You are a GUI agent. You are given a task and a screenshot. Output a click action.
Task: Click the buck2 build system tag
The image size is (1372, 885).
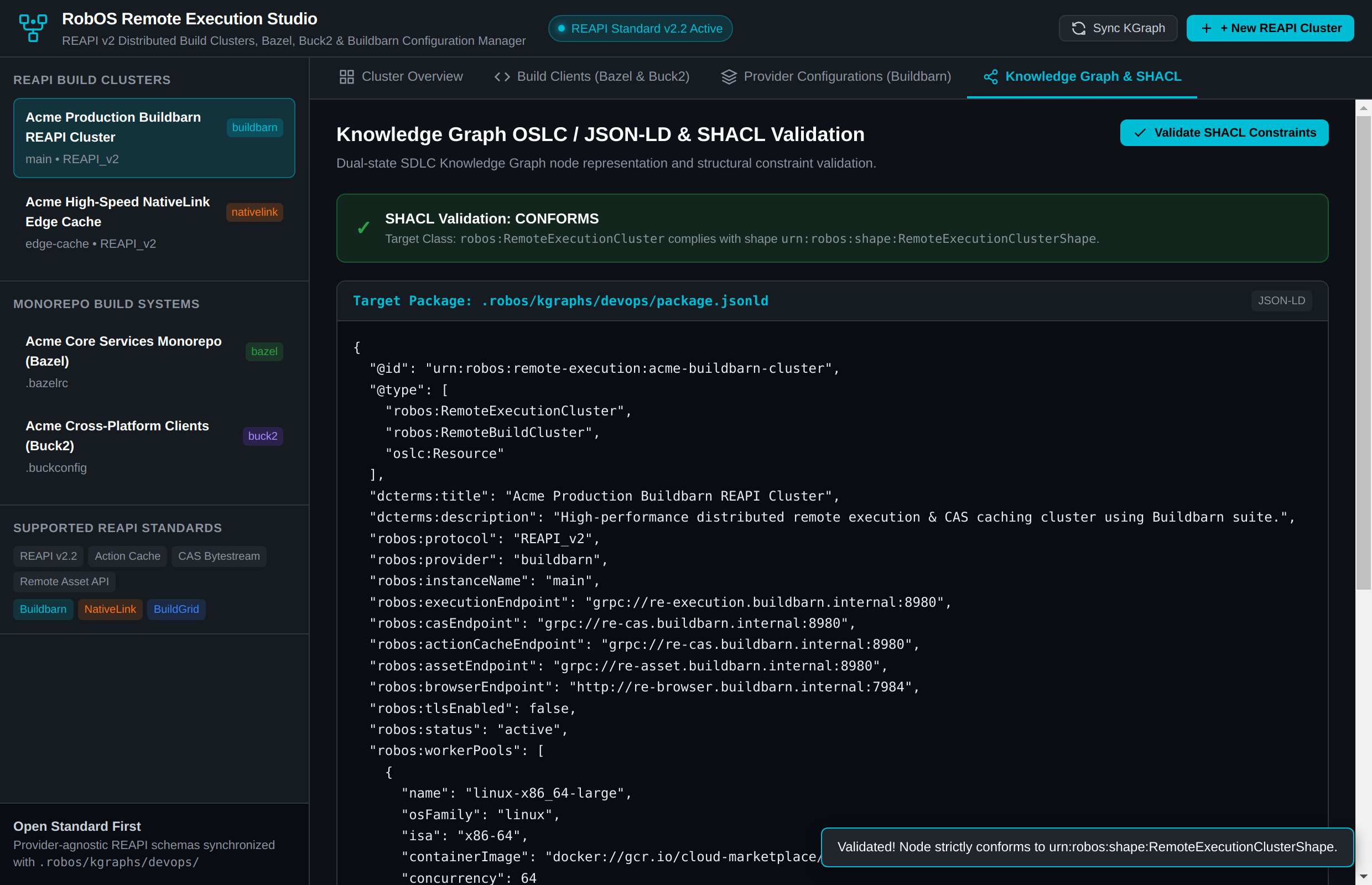click(x=262, y=436)
